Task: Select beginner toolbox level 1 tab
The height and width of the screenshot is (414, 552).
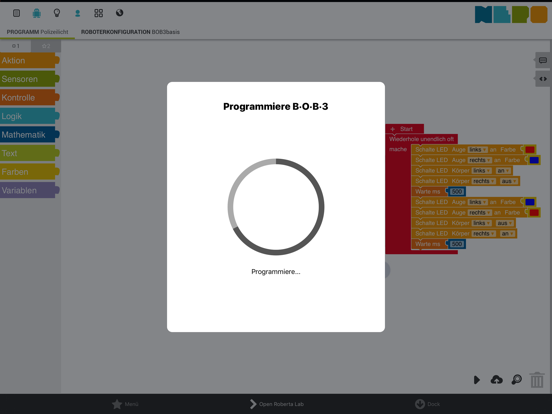Action: (15, 46)
